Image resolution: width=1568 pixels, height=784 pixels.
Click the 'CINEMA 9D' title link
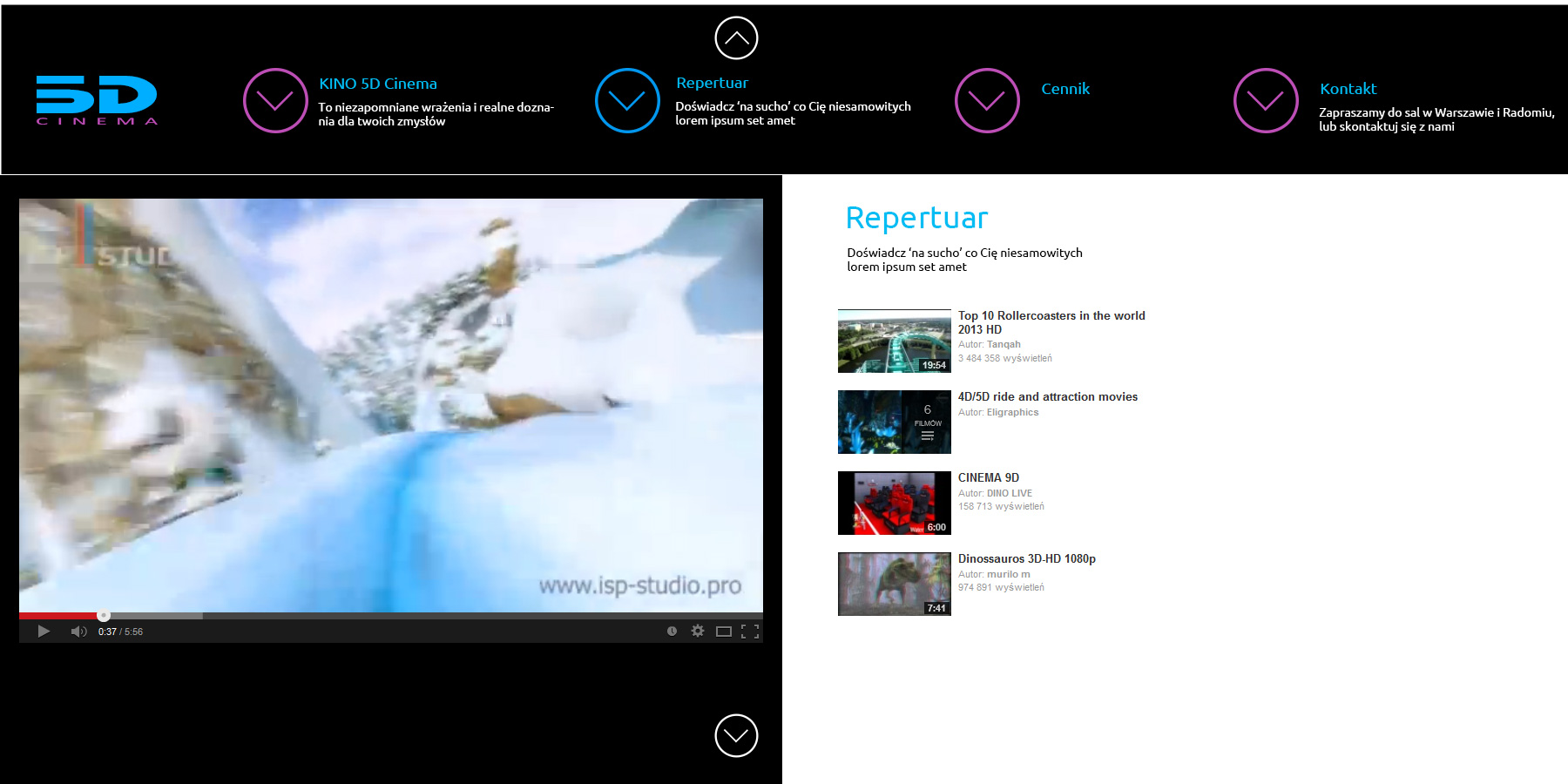click(x=989, y=477)
